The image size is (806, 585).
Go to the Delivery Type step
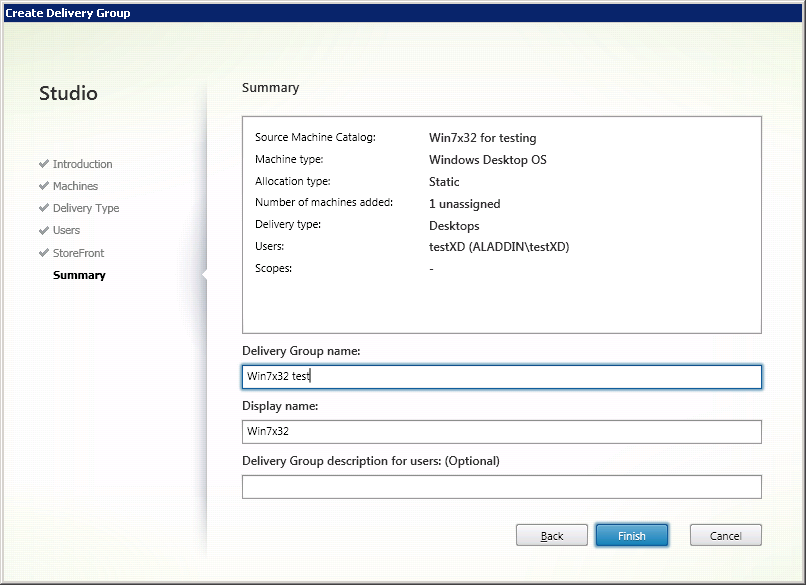(86, 208)
